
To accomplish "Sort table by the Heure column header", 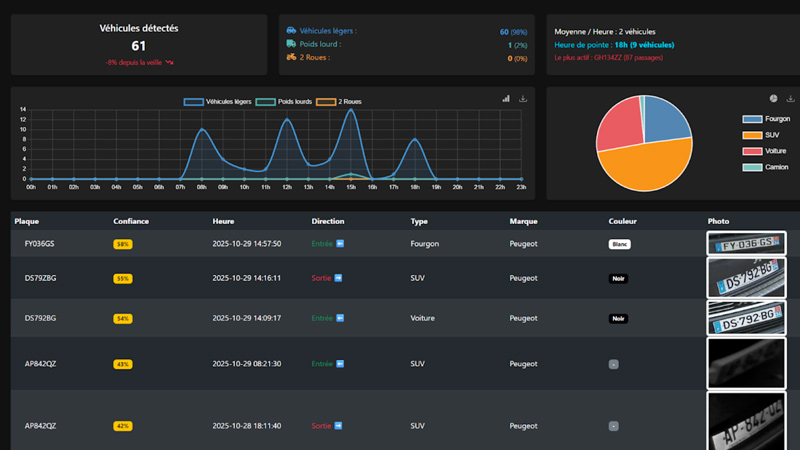I will point(223,221).
